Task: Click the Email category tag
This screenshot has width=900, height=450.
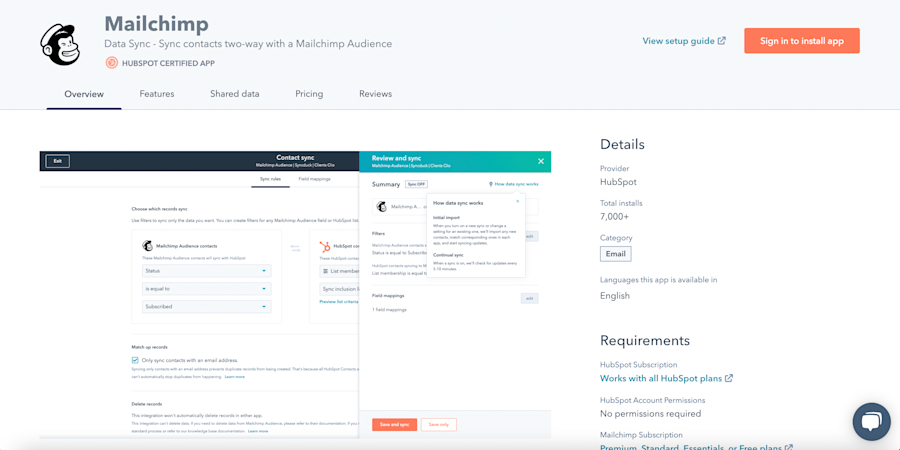Action: [615, 254]
